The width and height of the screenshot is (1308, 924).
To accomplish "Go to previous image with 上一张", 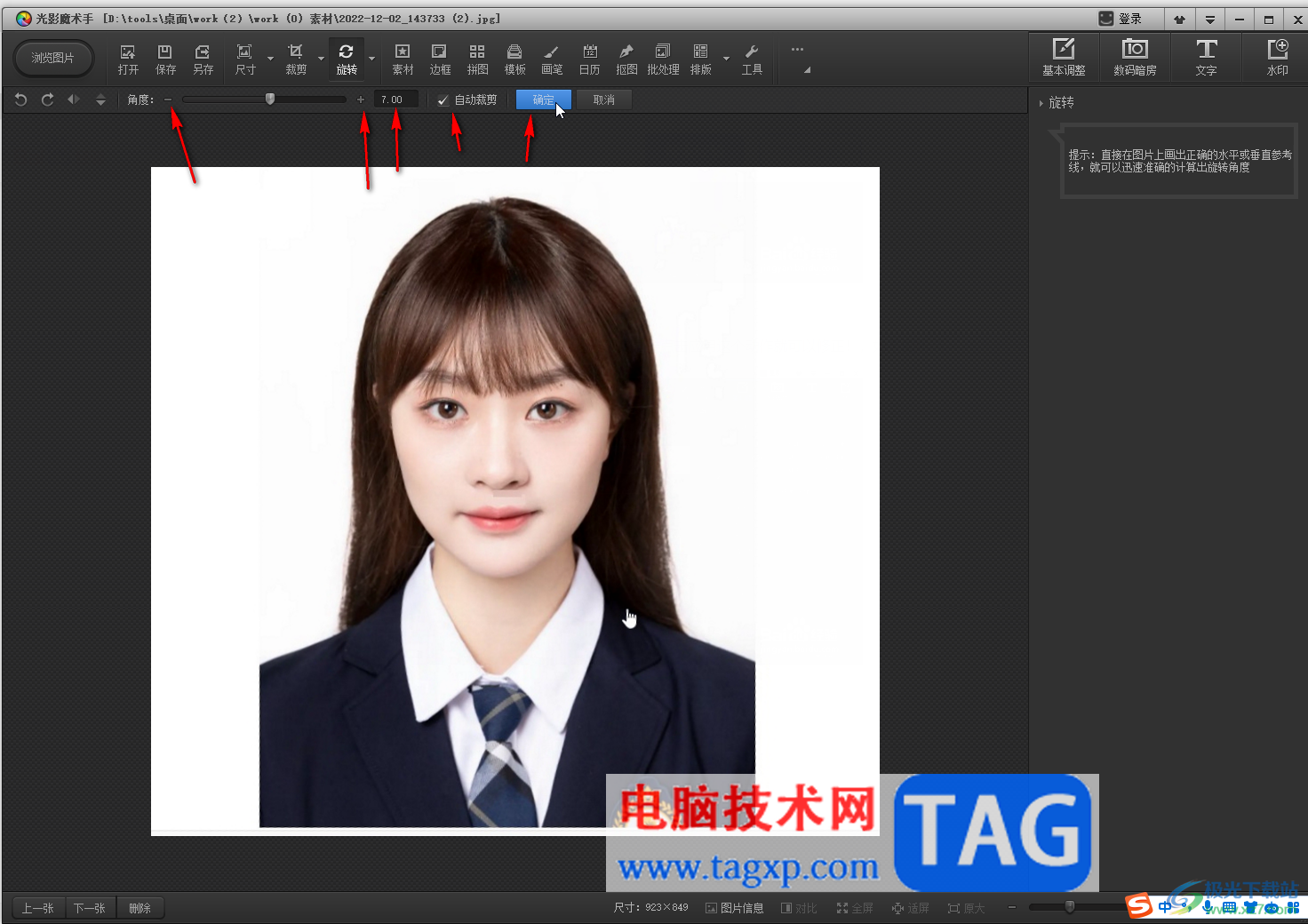I will pos(38,908).
